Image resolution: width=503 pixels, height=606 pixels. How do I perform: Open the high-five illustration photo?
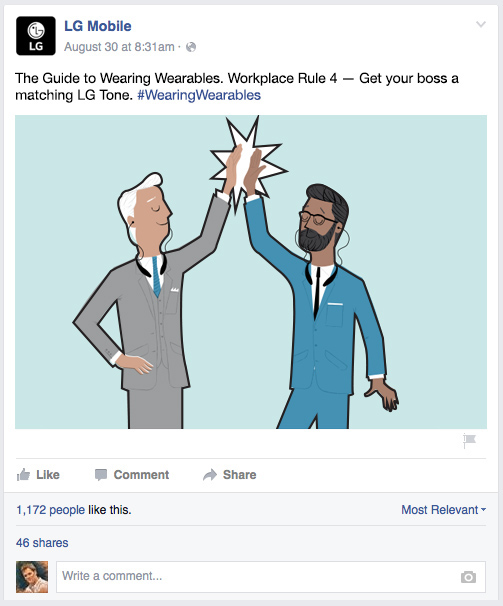coord(251,272)
